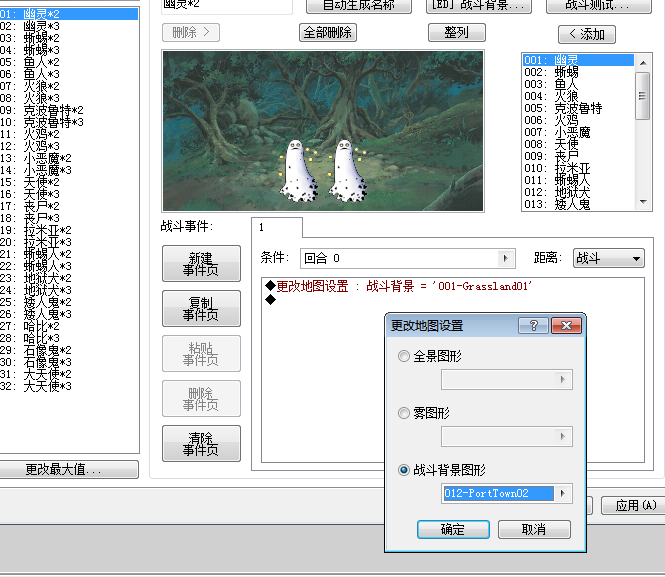Viewport: 665px width, 577px height.
Task: Click the 应用(A) button
Action: [x=634, y=505]
